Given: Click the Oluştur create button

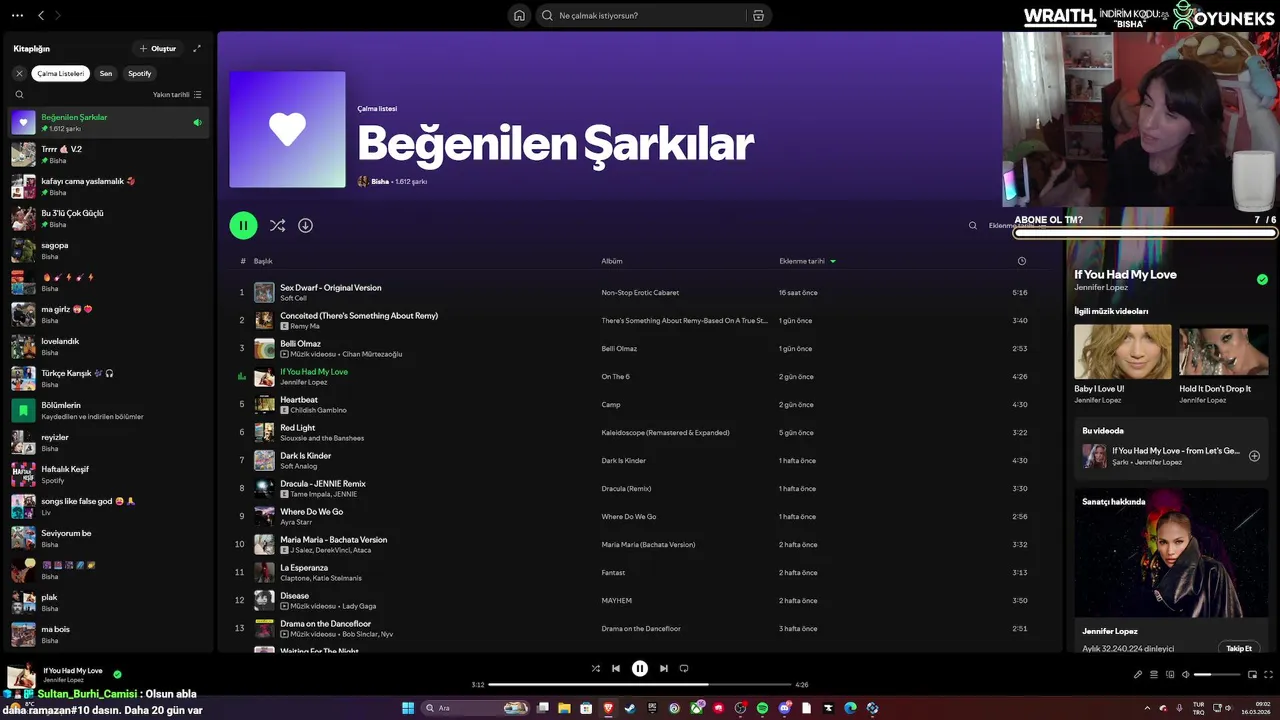Looking at the screenshot, I should 158,48.
